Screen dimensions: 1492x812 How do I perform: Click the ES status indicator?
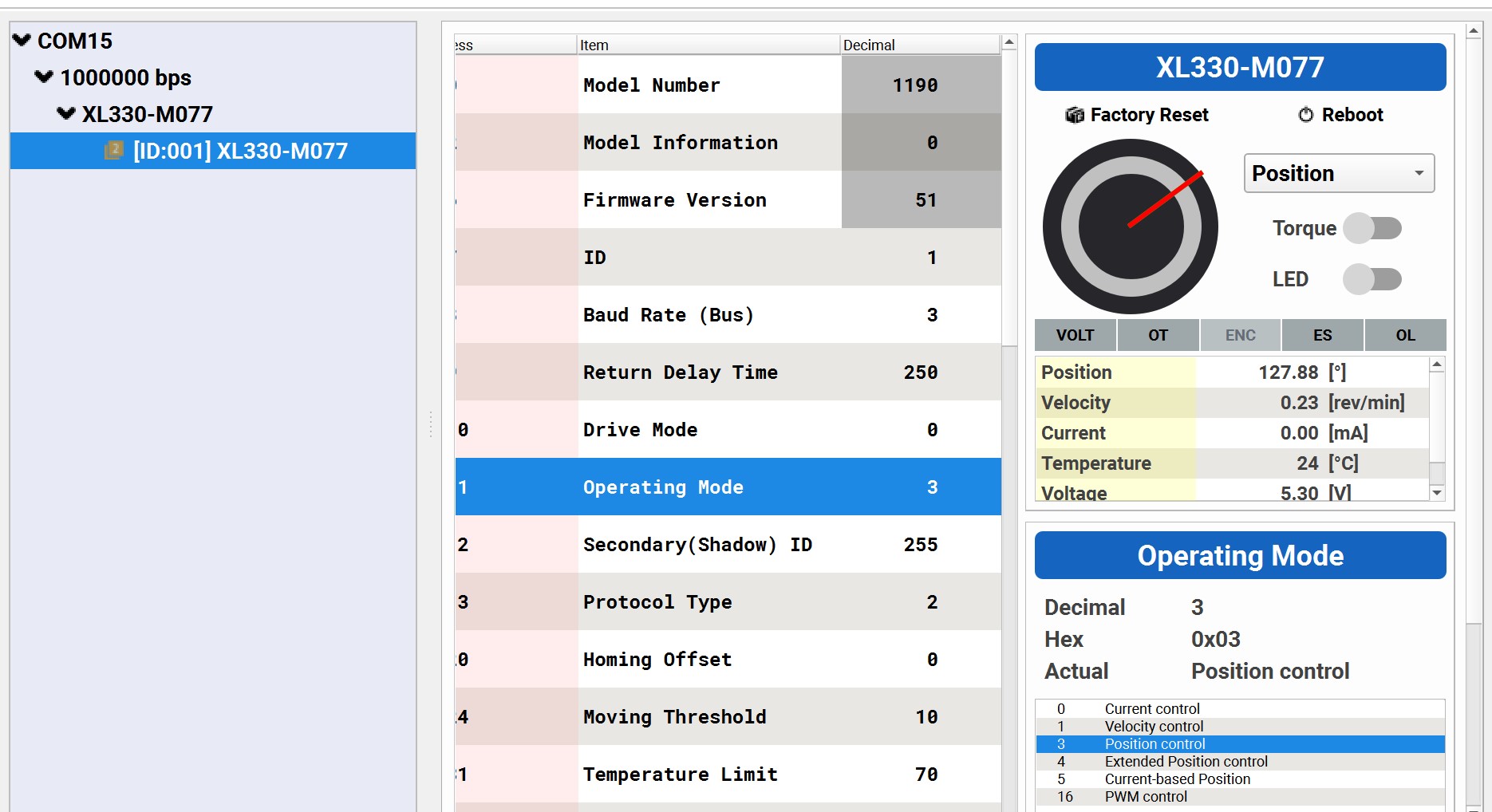(x=1323, y=335)
